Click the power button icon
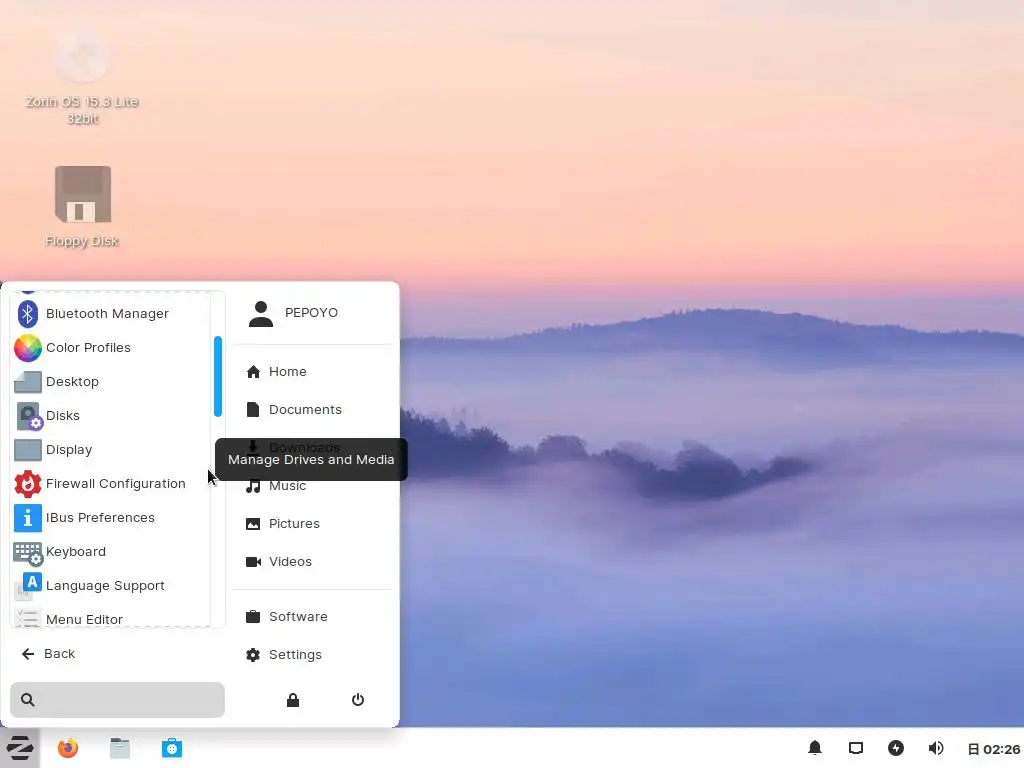The image size is (1024, 768). click(x=358, y=700)
